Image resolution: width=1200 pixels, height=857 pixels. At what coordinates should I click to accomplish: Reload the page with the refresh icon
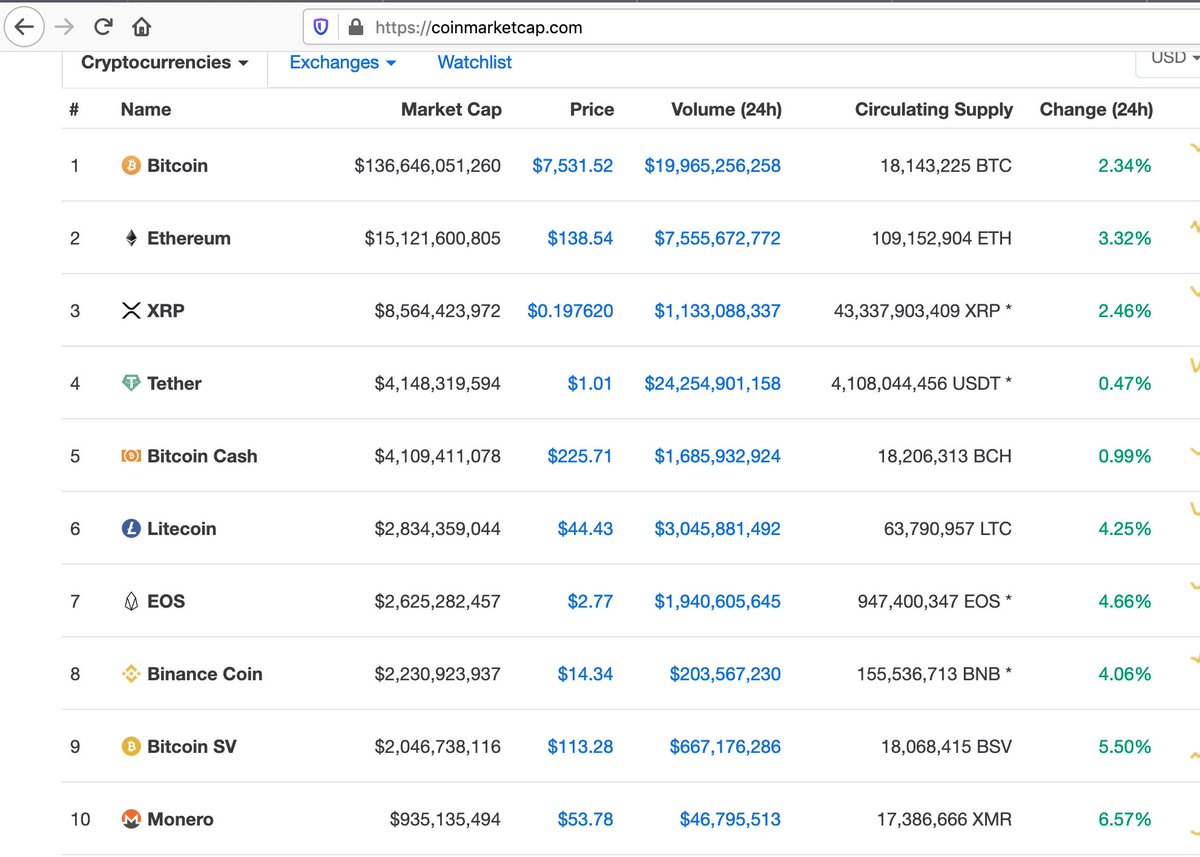click(103, 27)
